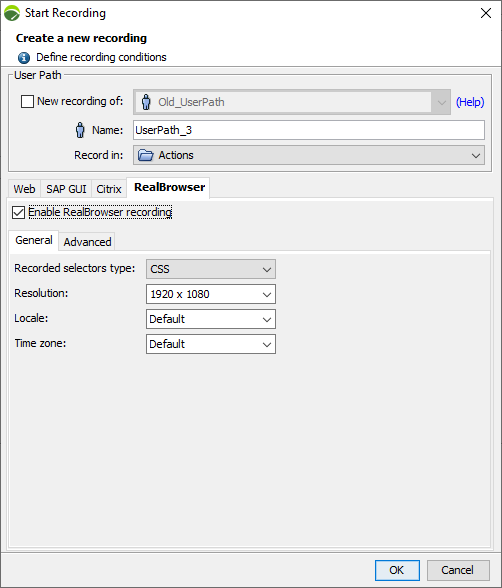Viewport: 502px width, 588px height.
Task: Click the folder icon in Record in field
Action: (145, 155)
